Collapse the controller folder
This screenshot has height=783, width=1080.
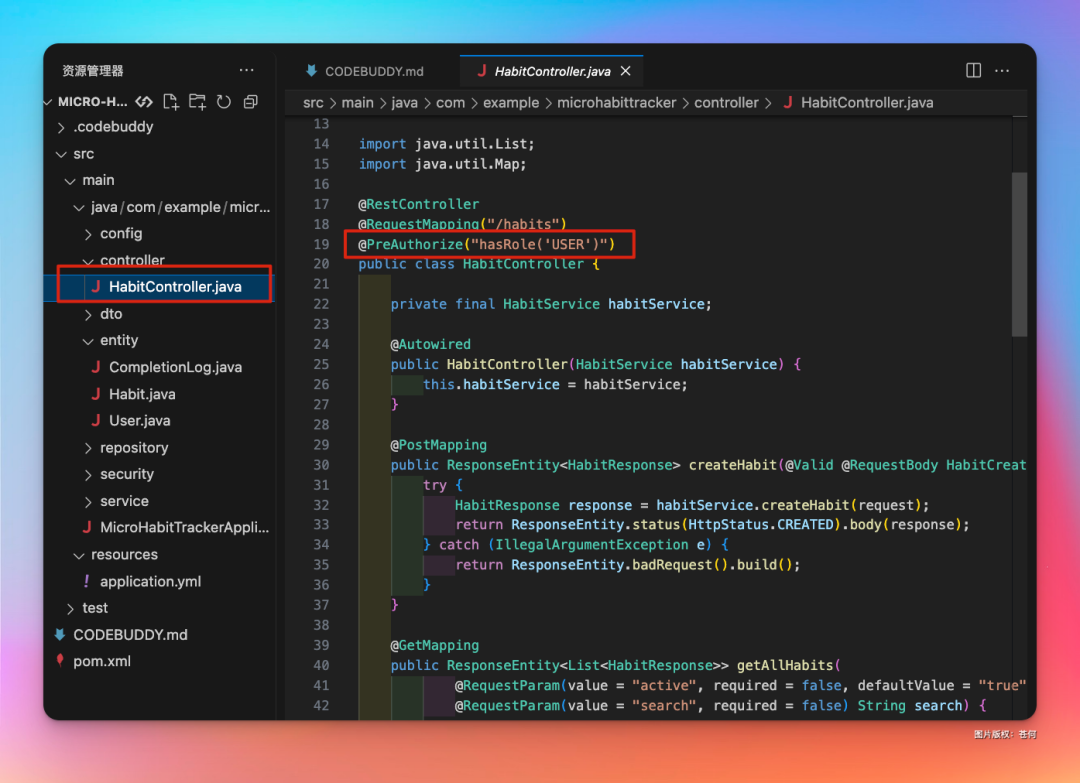pos(88,261)
